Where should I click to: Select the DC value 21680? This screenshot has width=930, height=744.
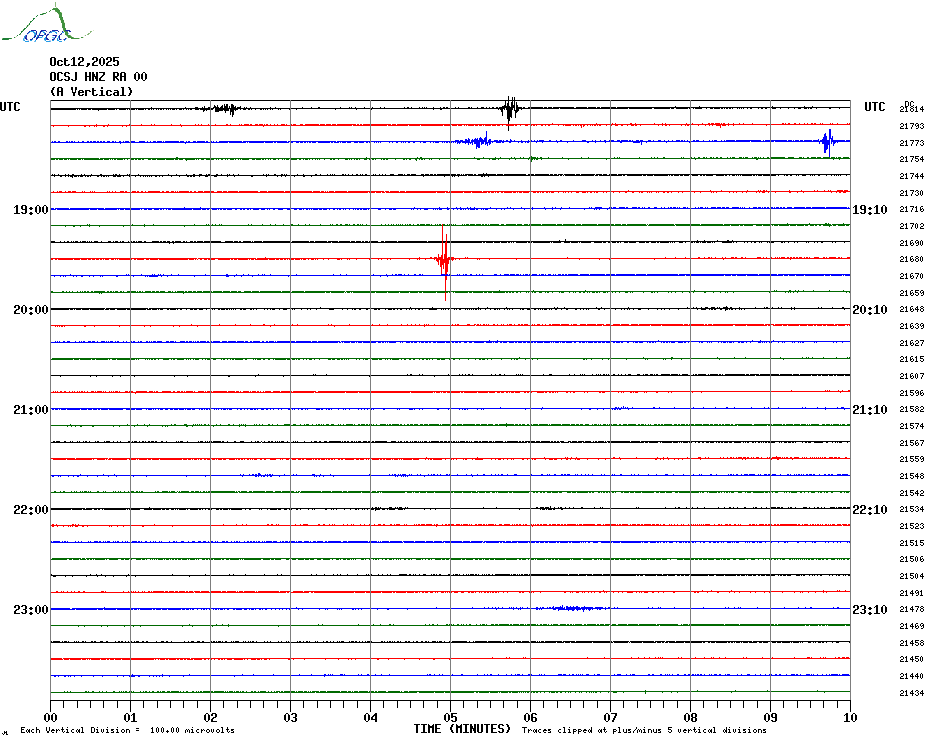(912, 259)
